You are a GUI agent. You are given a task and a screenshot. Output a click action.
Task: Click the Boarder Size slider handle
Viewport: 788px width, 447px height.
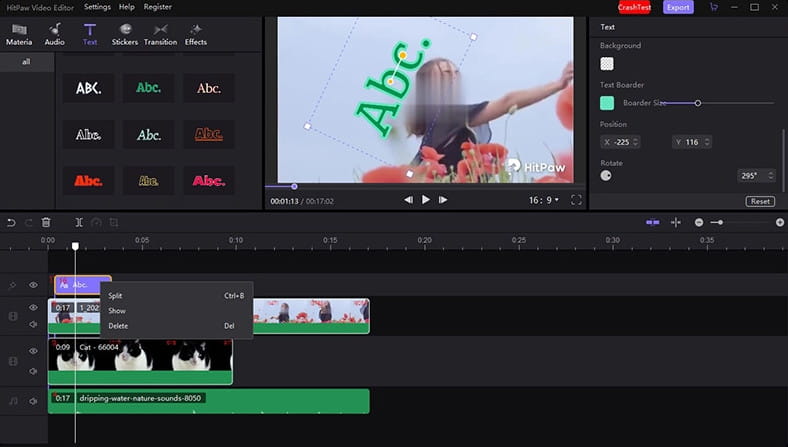[698, 103]
